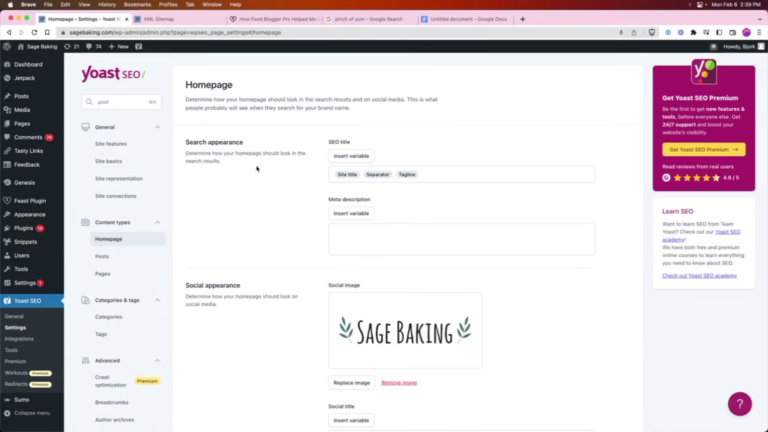Follow the Check out Yoast SEO academy link

pyautogui.click(x=699, y=276)
